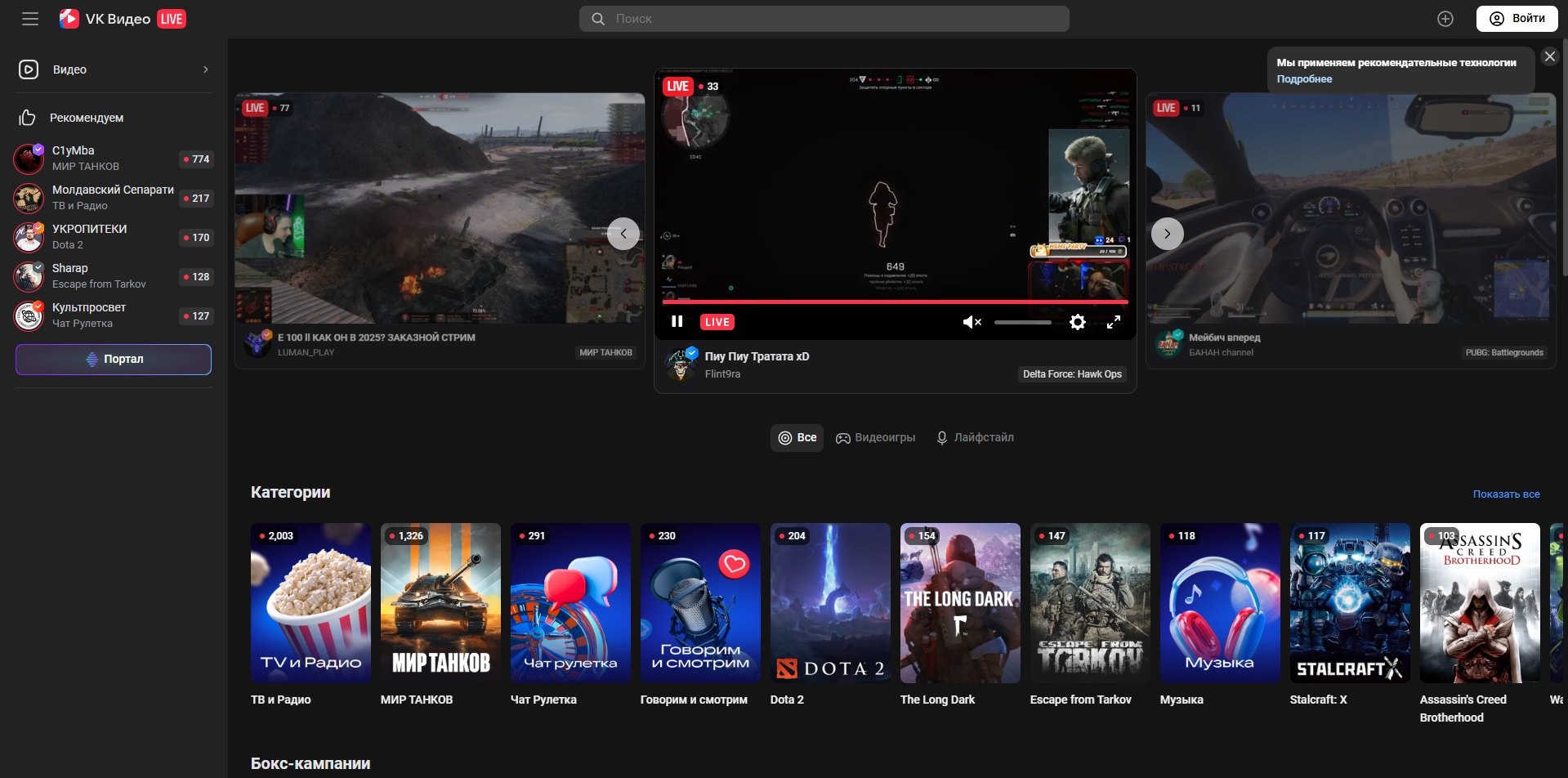
Task: Select the Культпросвет channel name
Action: click(x=89, y=307)
